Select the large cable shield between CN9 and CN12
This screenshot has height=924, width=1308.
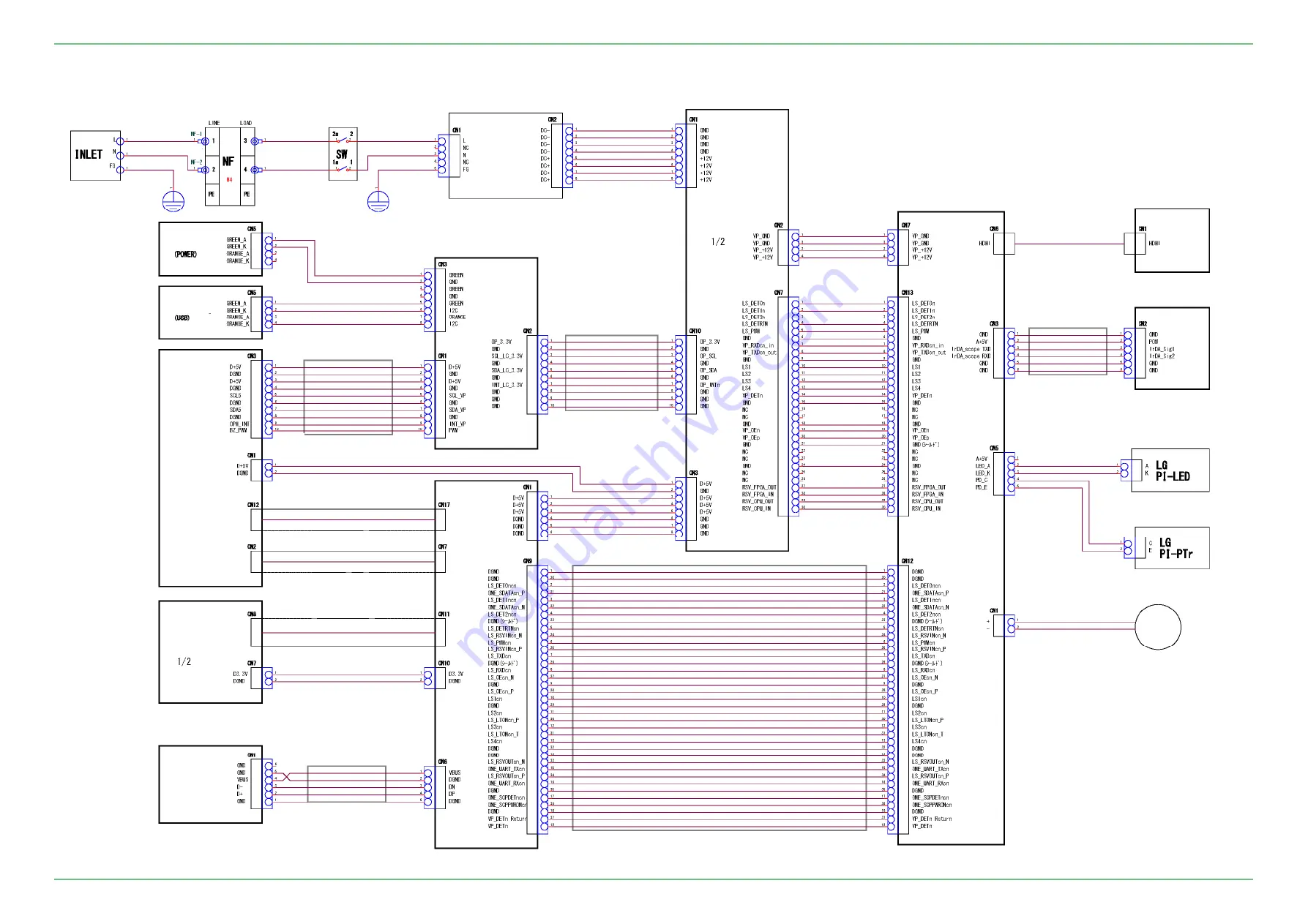(720, 698)
